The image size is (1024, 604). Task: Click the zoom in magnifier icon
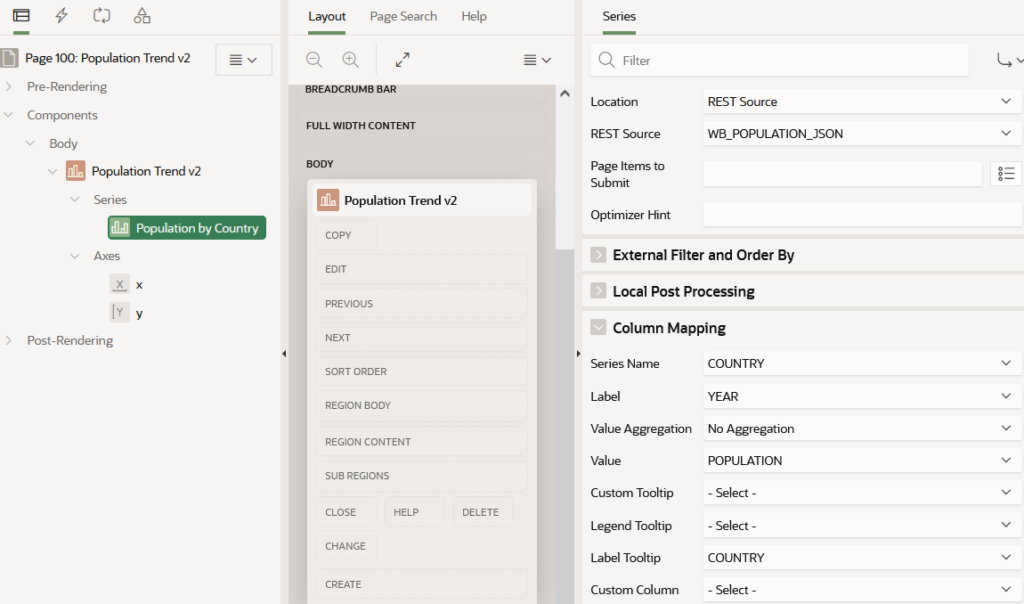pyautogui.click(x=350, y=60)
